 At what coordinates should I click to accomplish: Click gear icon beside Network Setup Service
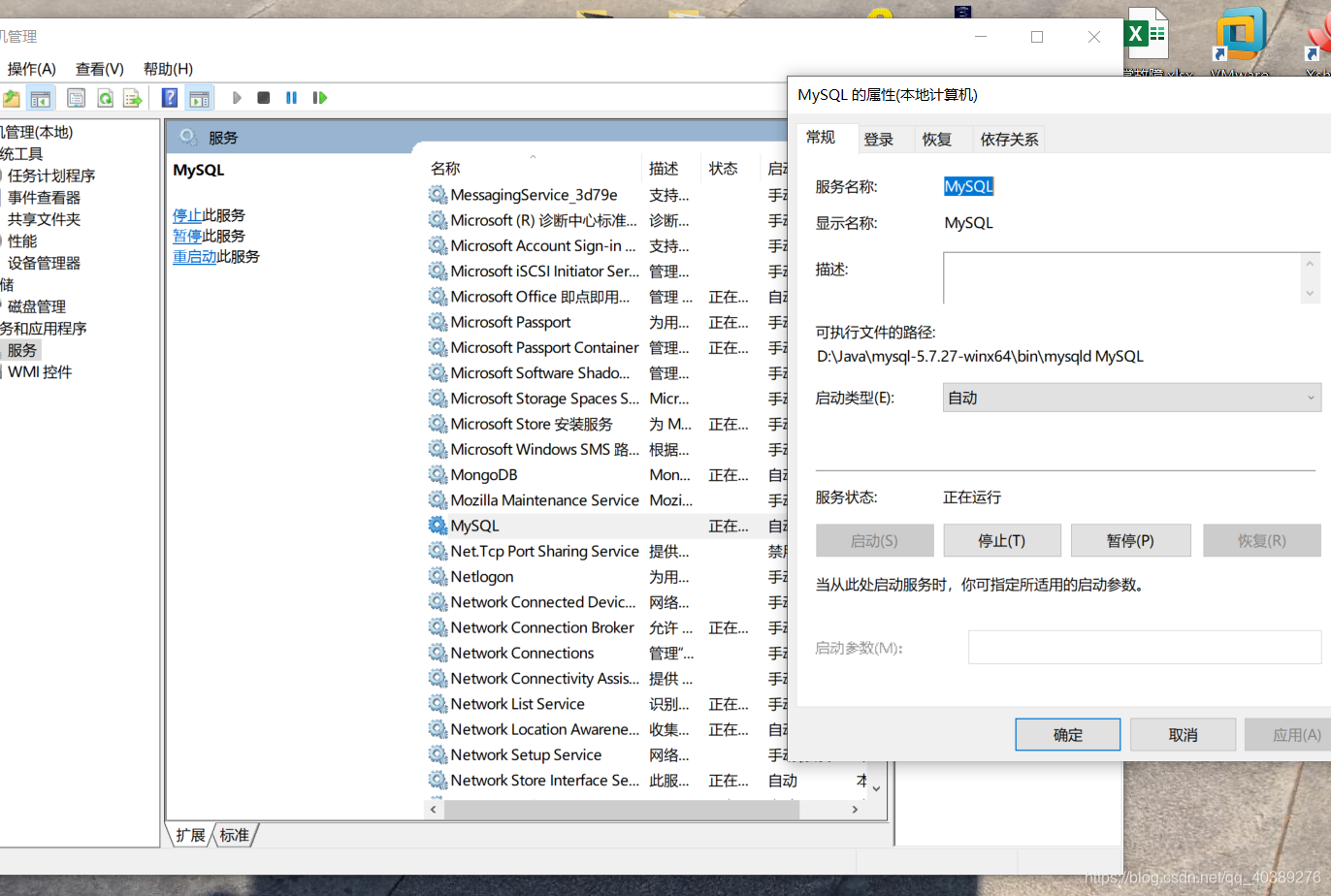coord(438,755)
